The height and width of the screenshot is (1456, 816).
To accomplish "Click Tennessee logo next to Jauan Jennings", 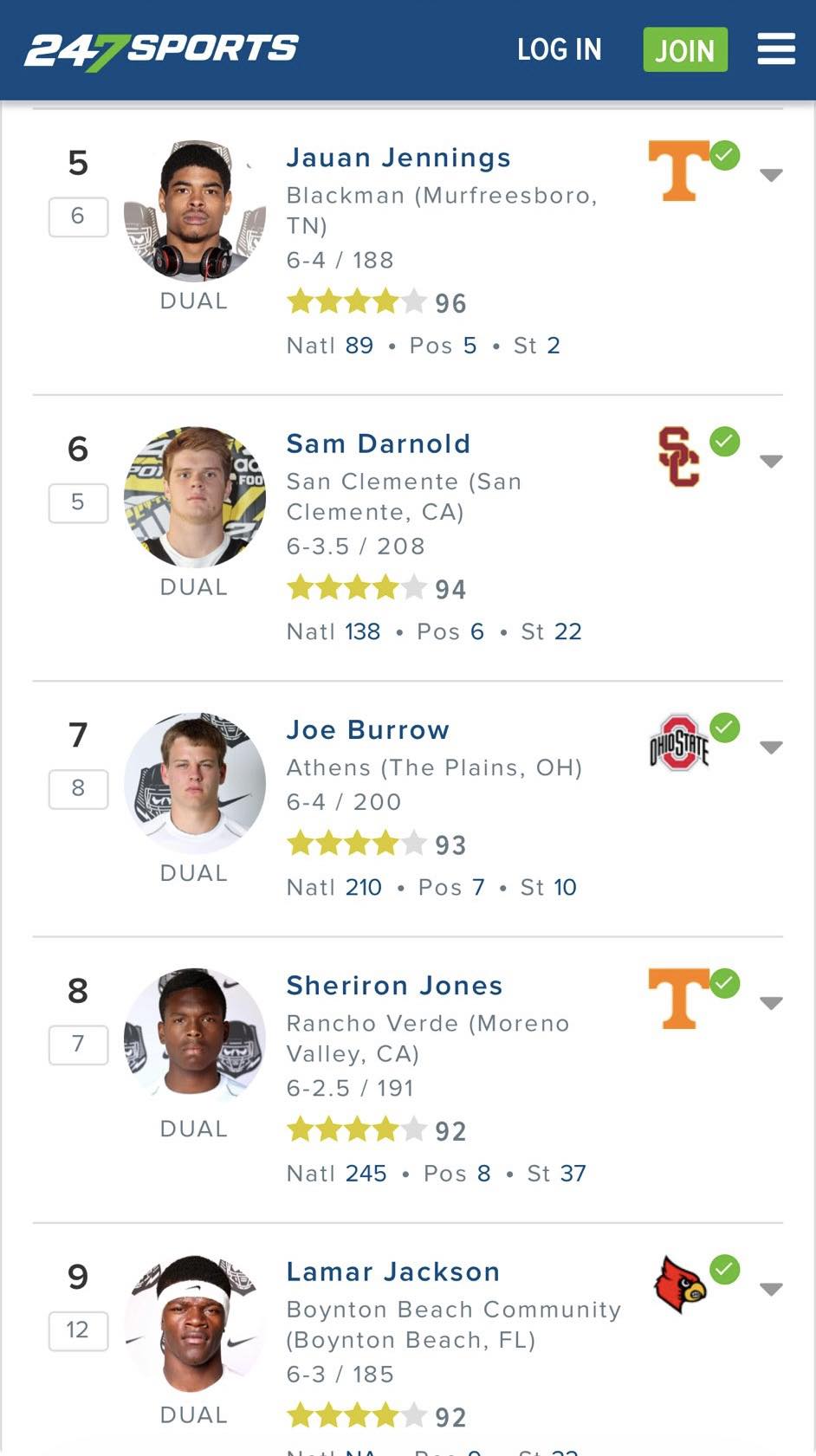I will click(x=678, y=171).
